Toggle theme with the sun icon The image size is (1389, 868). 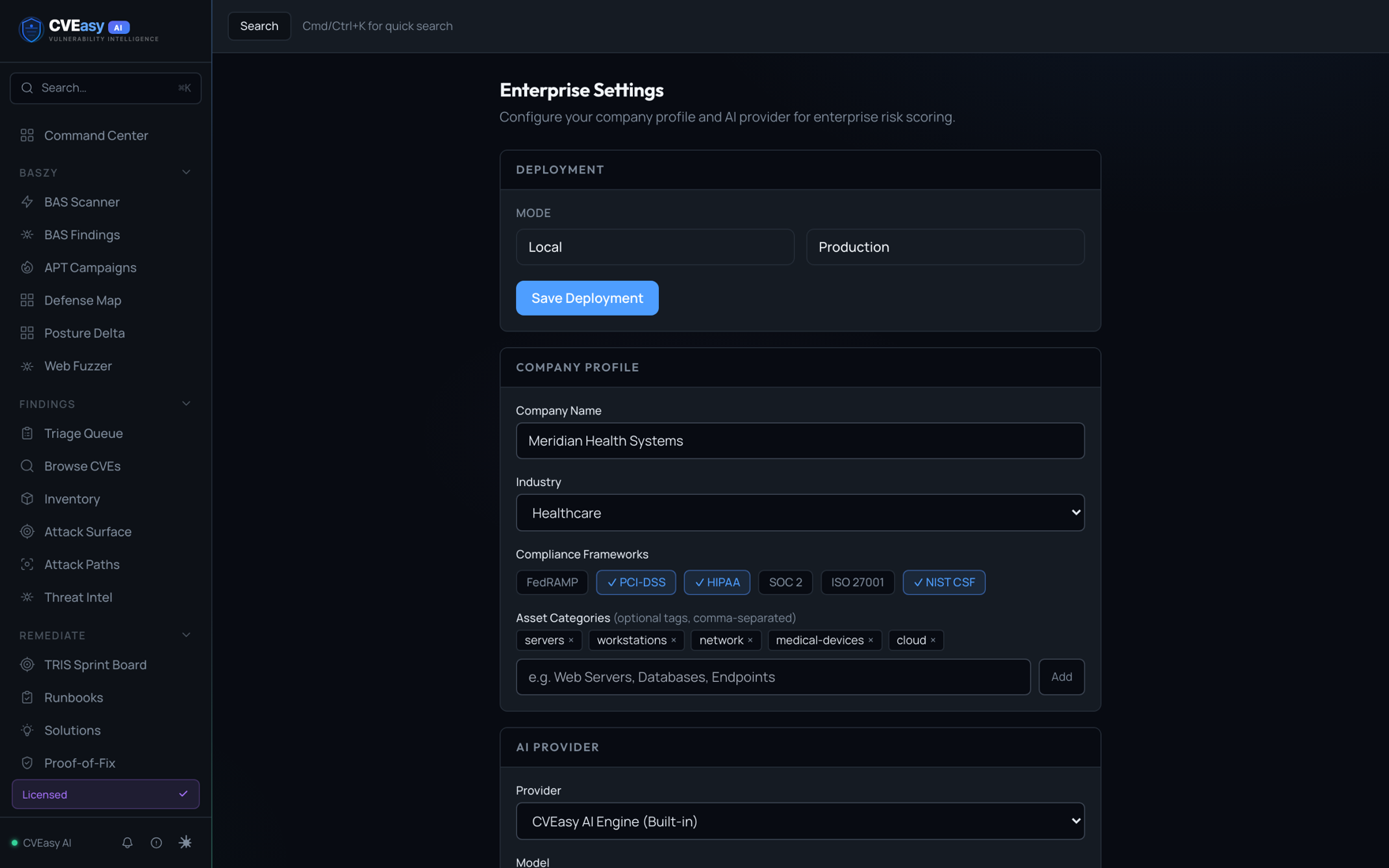185,843
